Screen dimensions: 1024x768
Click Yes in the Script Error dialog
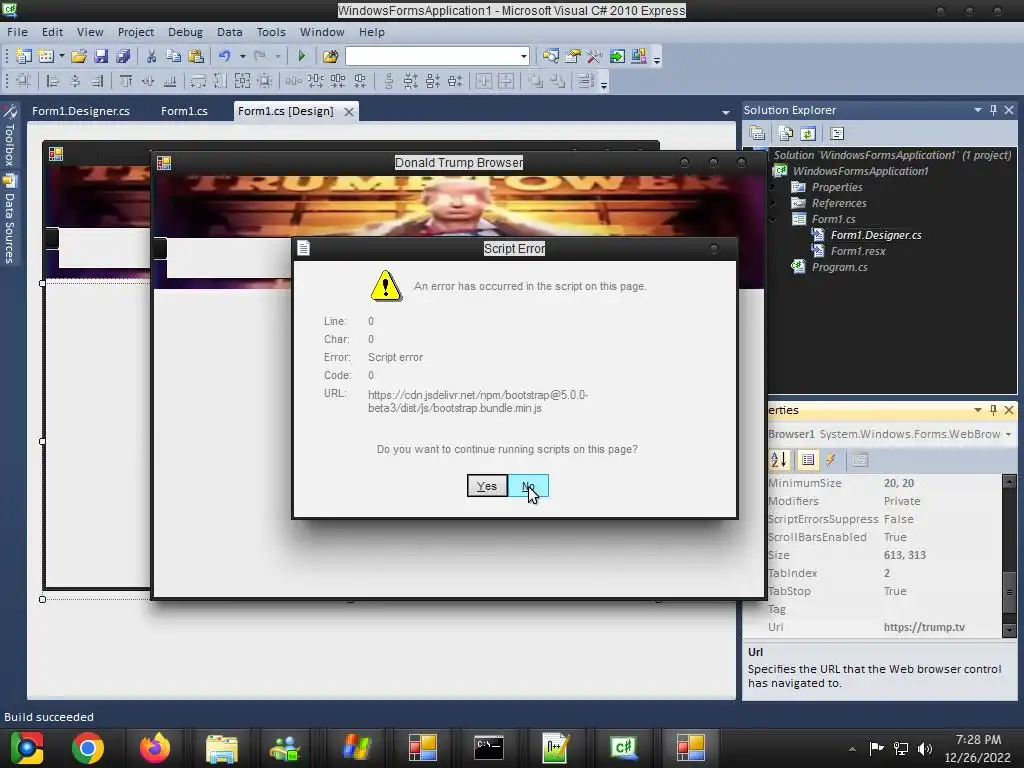pos(487,486)
